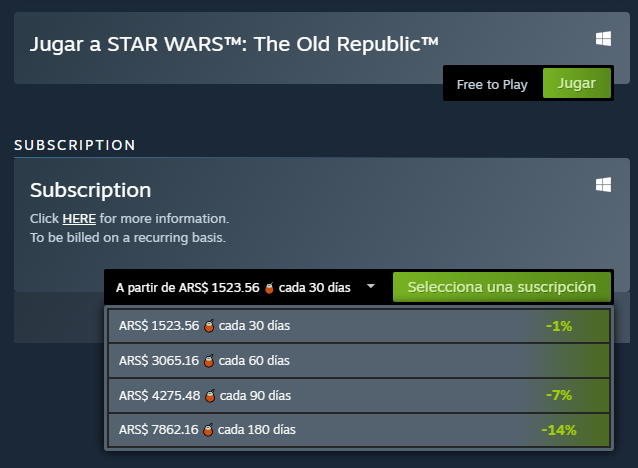
Task: Collapse the subscription dropdown arrow
Action: point(371,286)
